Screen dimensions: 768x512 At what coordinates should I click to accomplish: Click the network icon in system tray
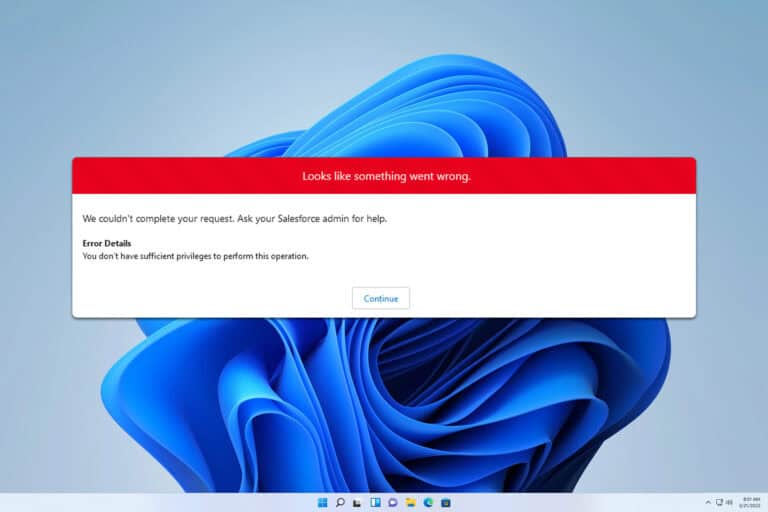click(x=719, y=502)
